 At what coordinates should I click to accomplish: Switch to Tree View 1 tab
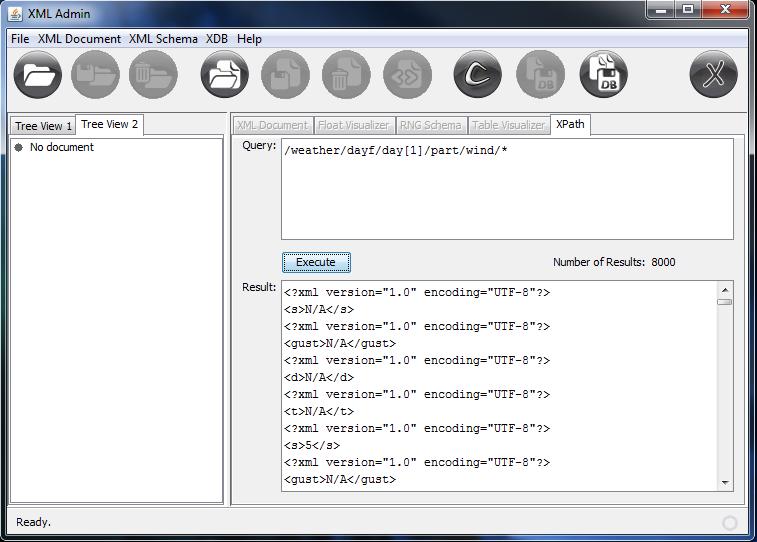click(x=43, y=126)
